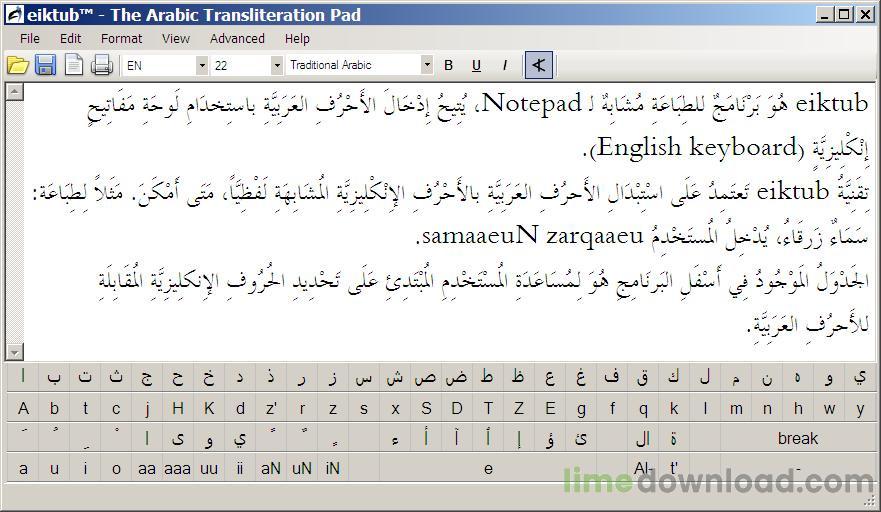Click the 'English keyboard' phrase in the text
881x512 pixels.
(x=697, y=147)
